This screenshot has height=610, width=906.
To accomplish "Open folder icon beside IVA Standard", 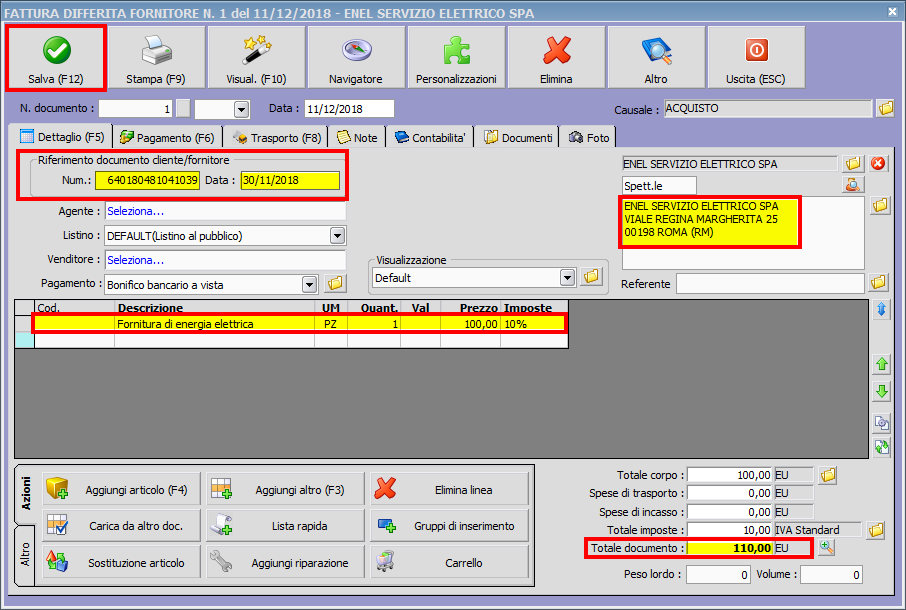I will [x=876, y=530].
